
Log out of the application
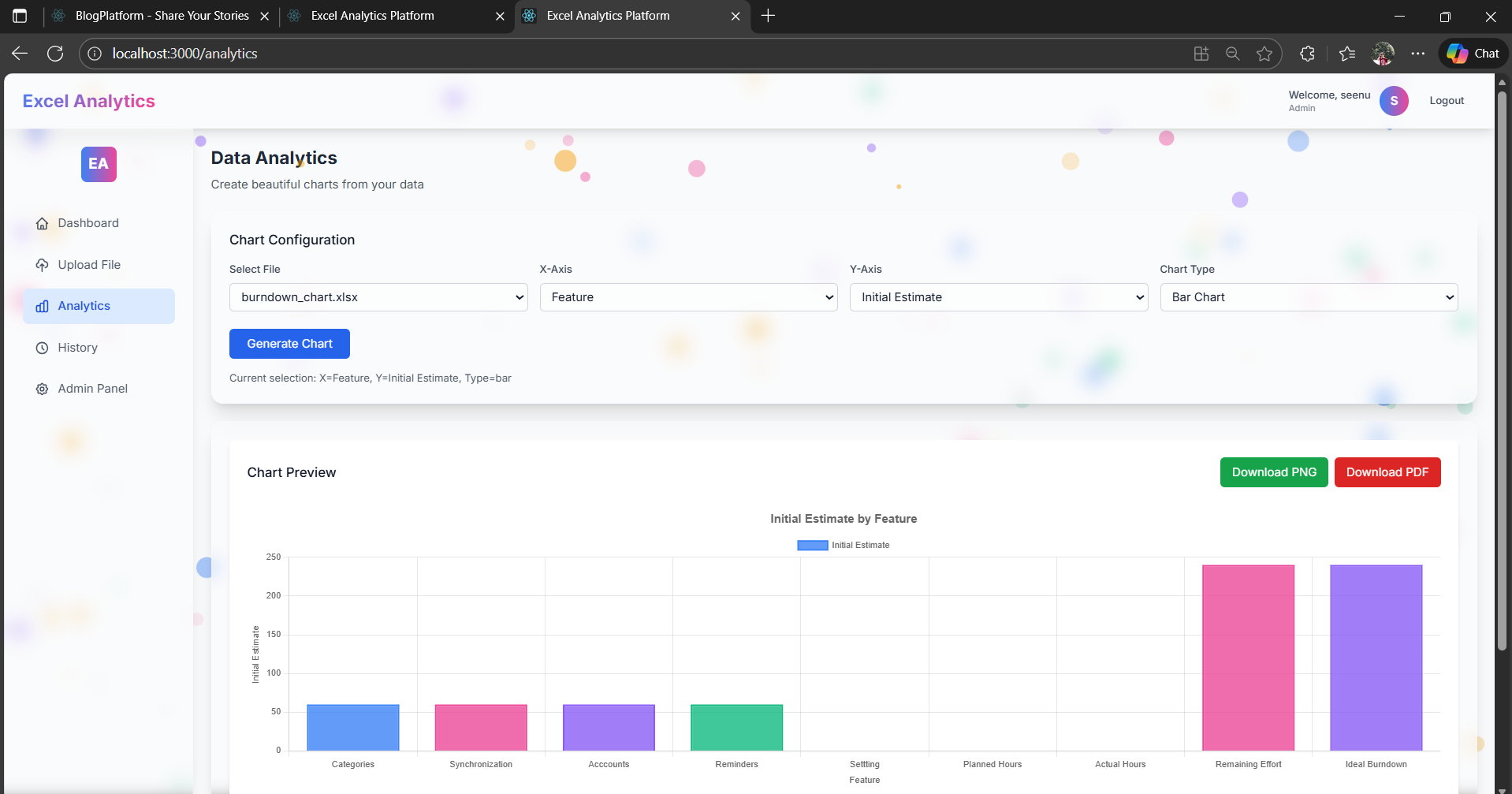(1447, 101)
